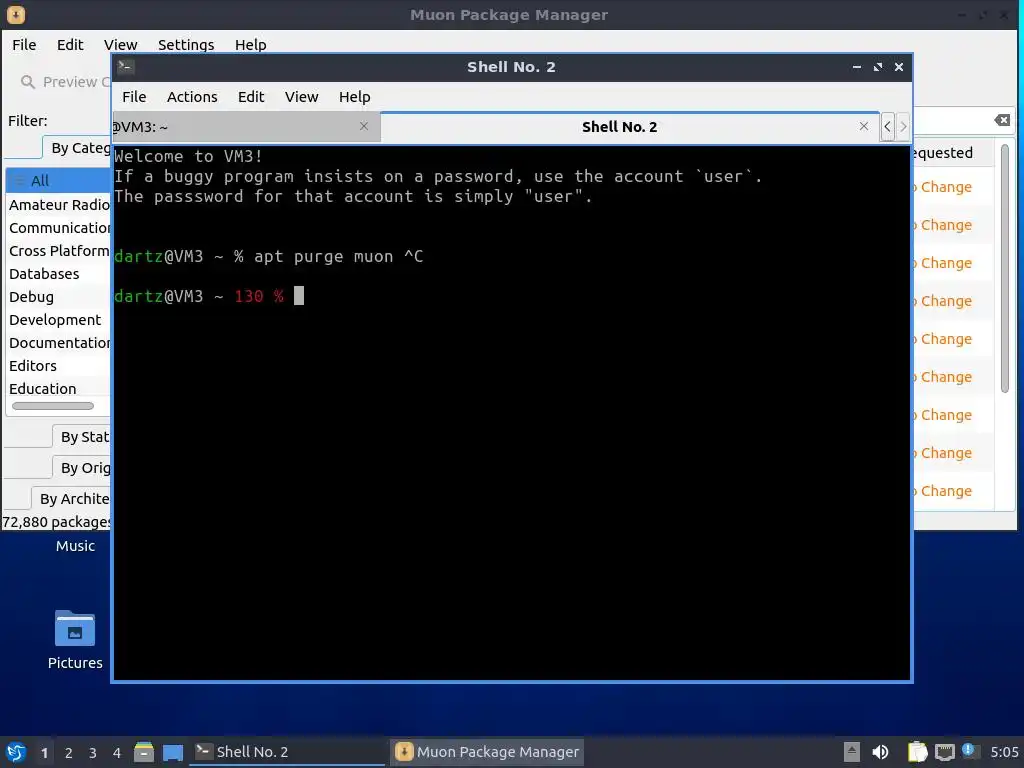Select the Amateur Radio category

pos(59,205)
